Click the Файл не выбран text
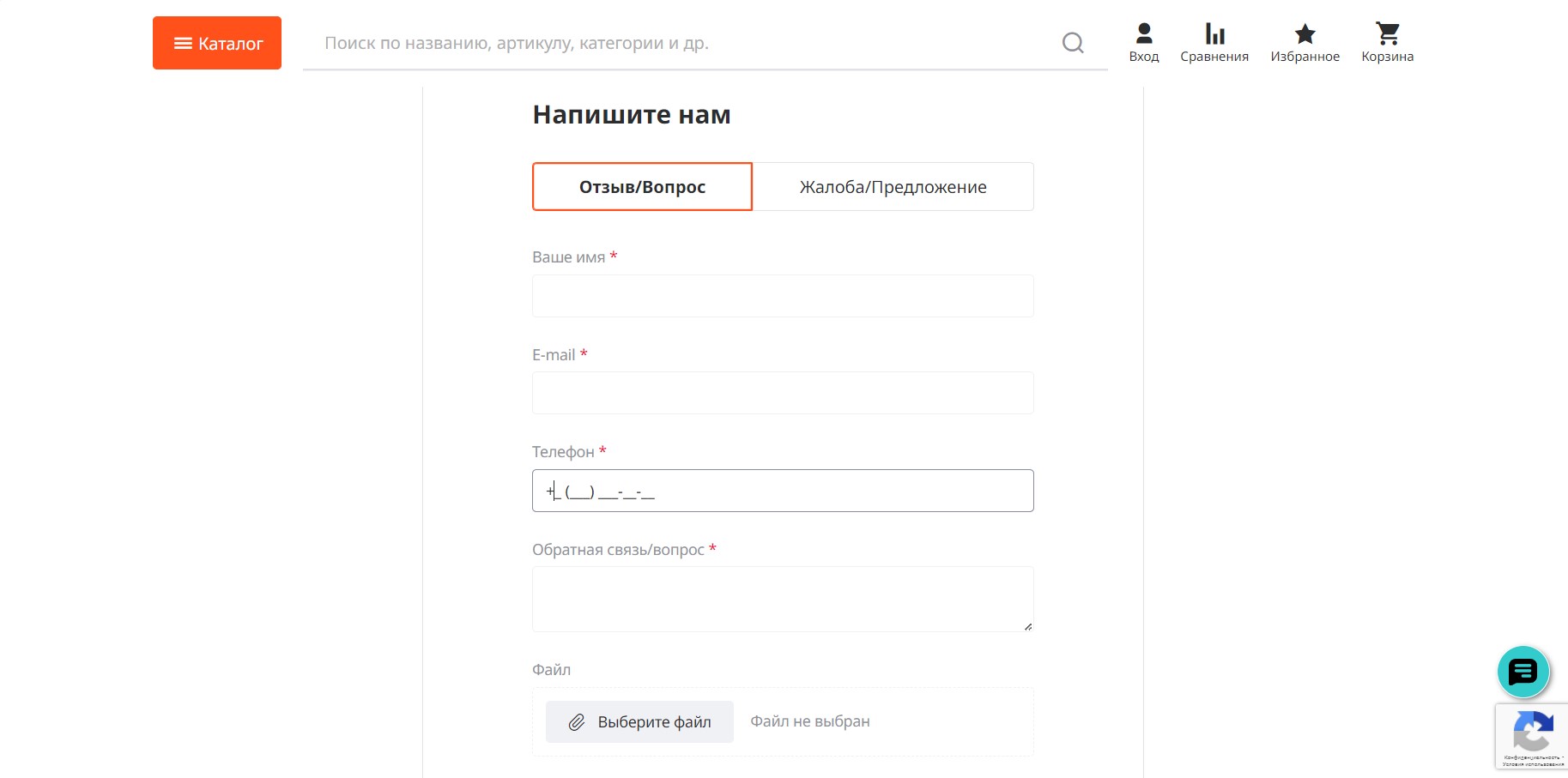 (x=810, y=721)
